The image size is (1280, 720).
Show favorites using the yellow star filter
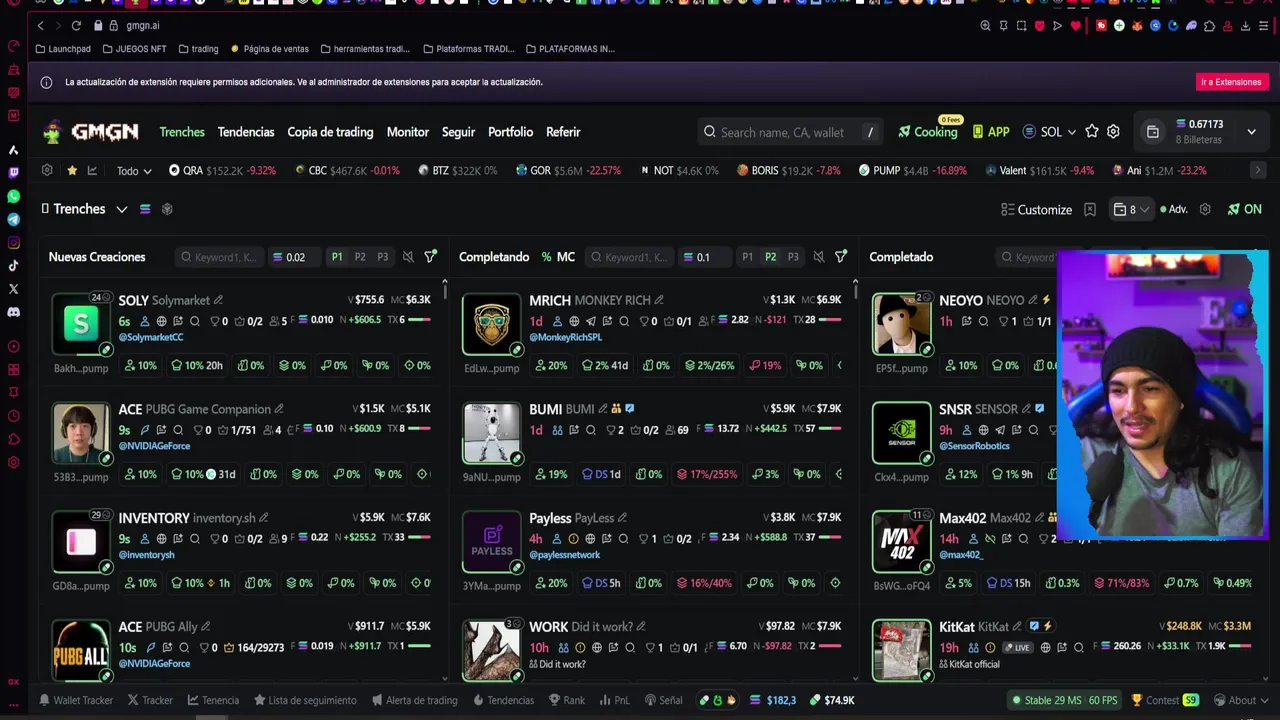tap(72, 171)
